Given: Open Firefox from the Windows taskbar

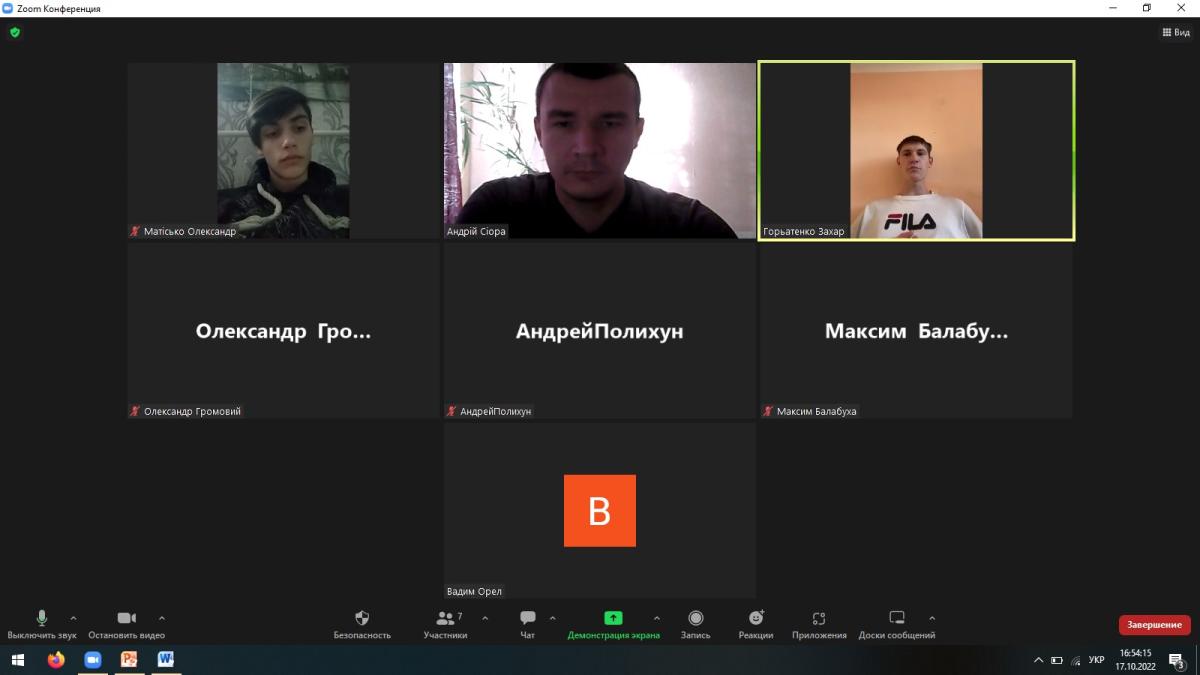Looking at the screenshot, I should [x=56, y=660].
